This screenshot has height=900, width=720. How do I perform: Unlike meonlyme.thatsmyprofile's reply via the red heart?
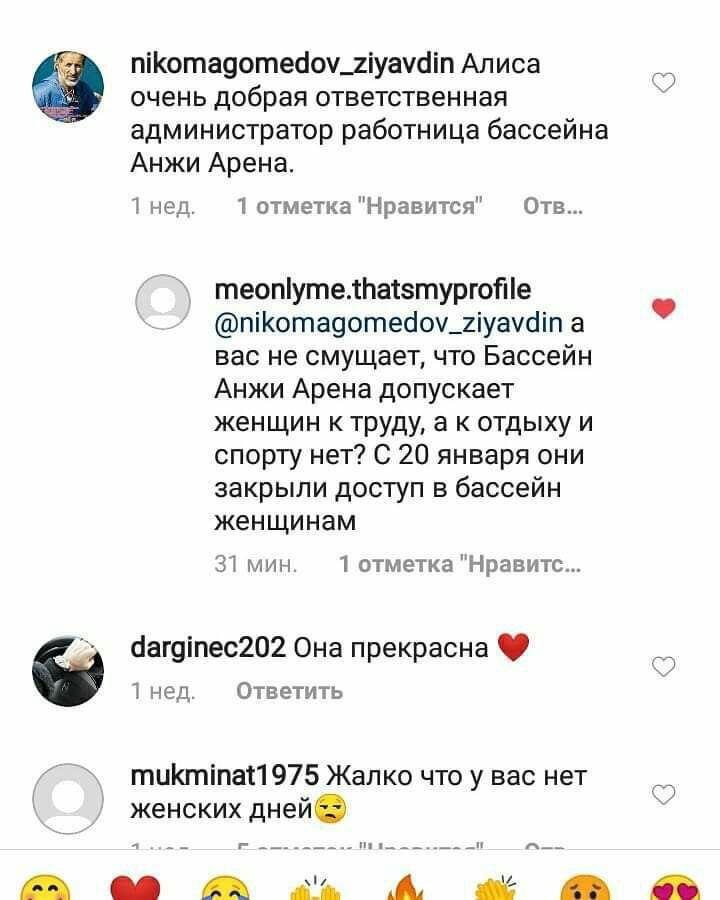coord(664,309)
